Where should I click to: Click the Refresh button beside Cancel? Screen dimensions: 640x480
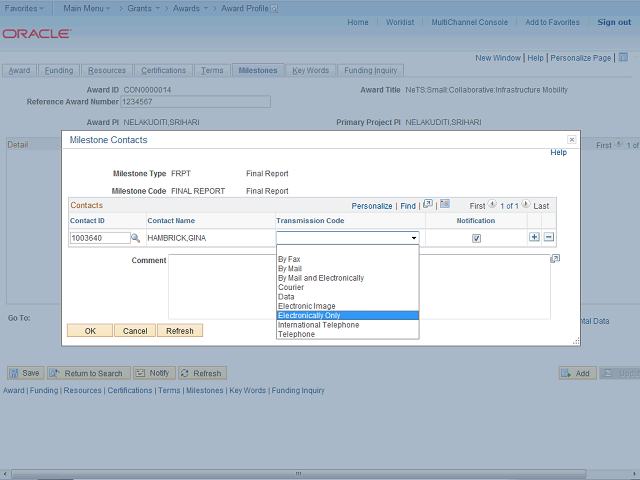click(x=180, y=331)
